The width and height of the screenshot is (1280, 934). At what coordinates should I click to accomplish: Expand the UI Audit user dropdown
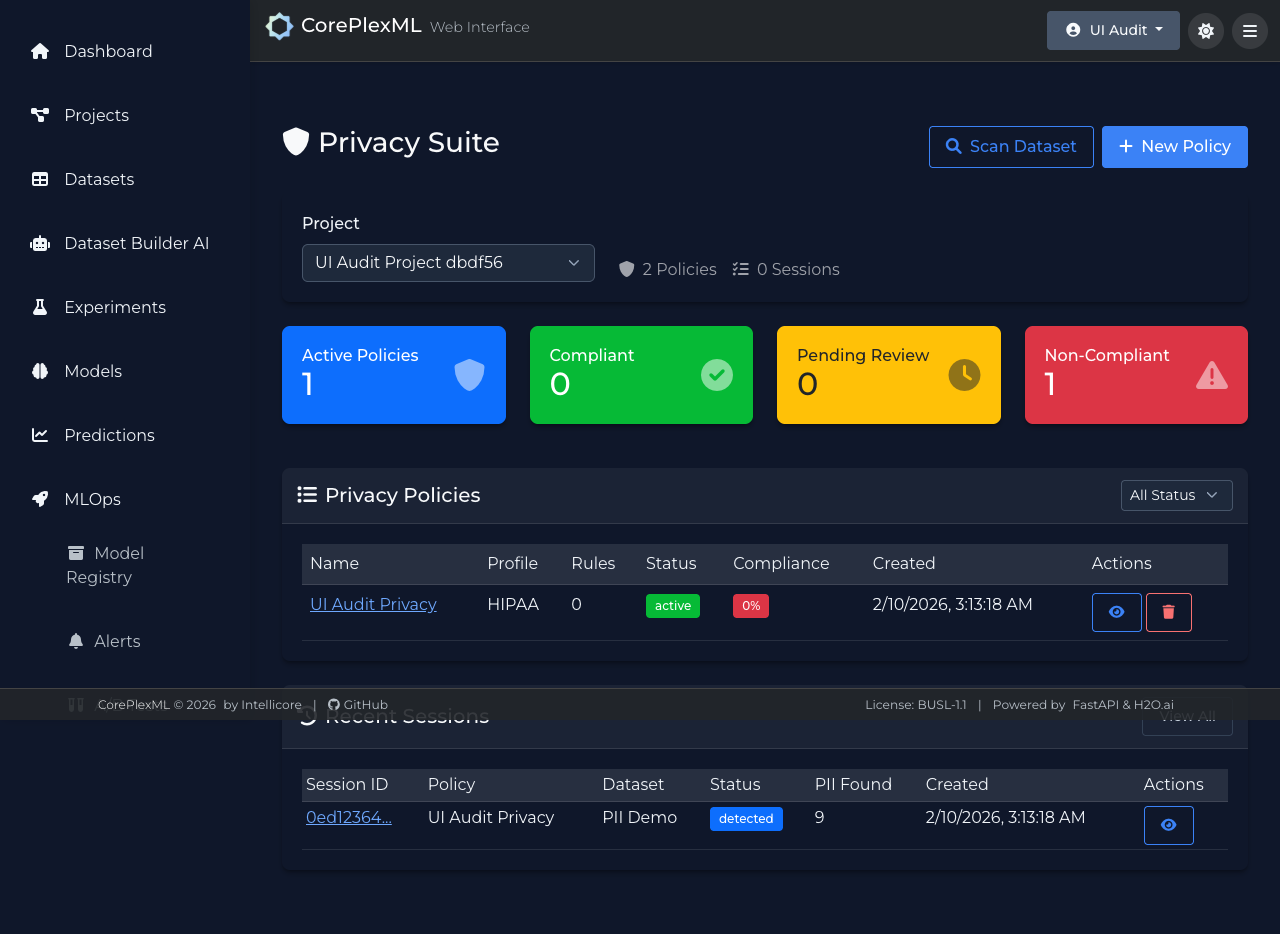(1112, 30)
